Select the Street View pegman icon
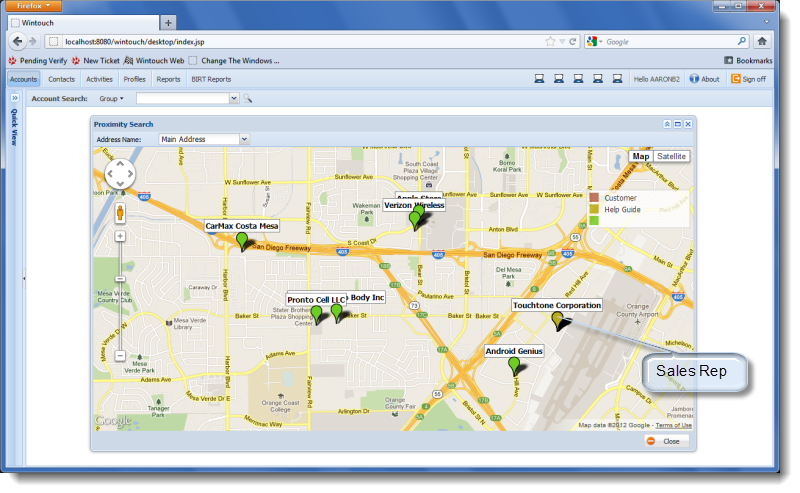This screenshot has width=800, height=493. [120, 212]
